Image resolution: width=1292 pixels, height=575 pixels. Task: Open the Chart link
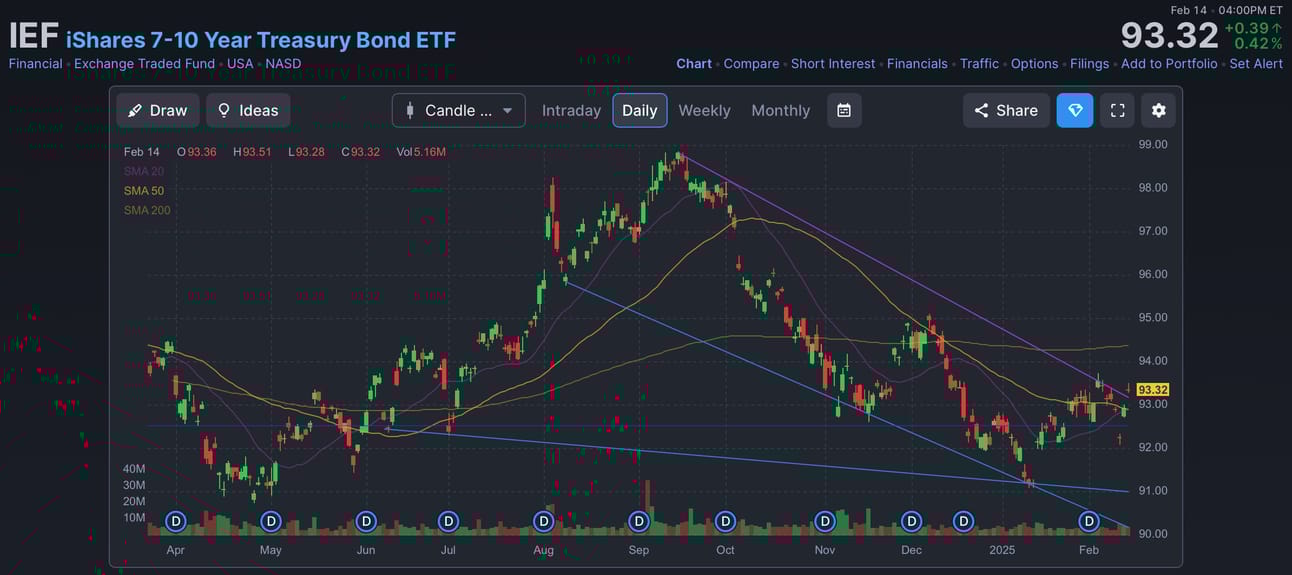coord(694,63)
